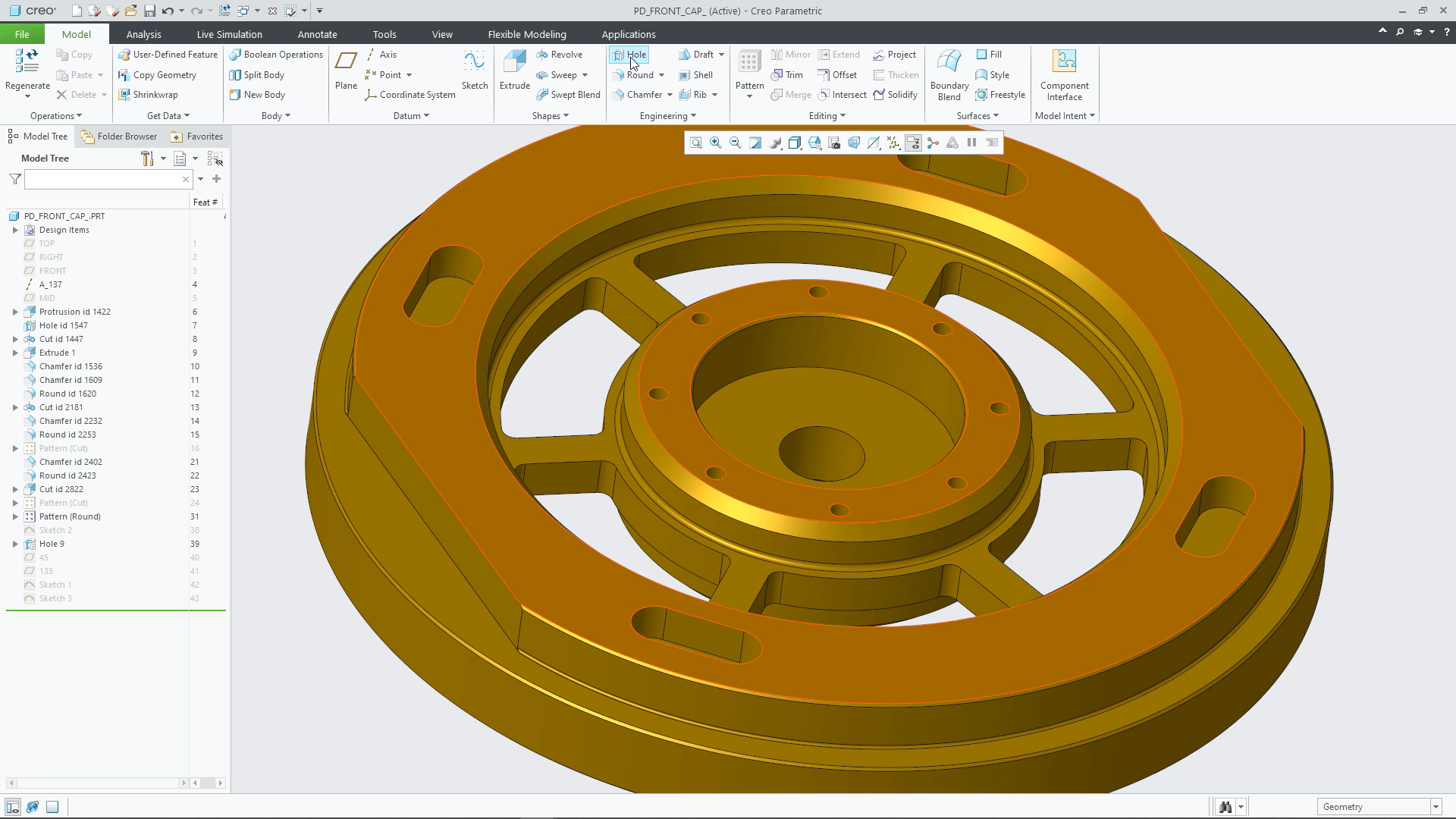Click the User-Defined Feature button

168,55
